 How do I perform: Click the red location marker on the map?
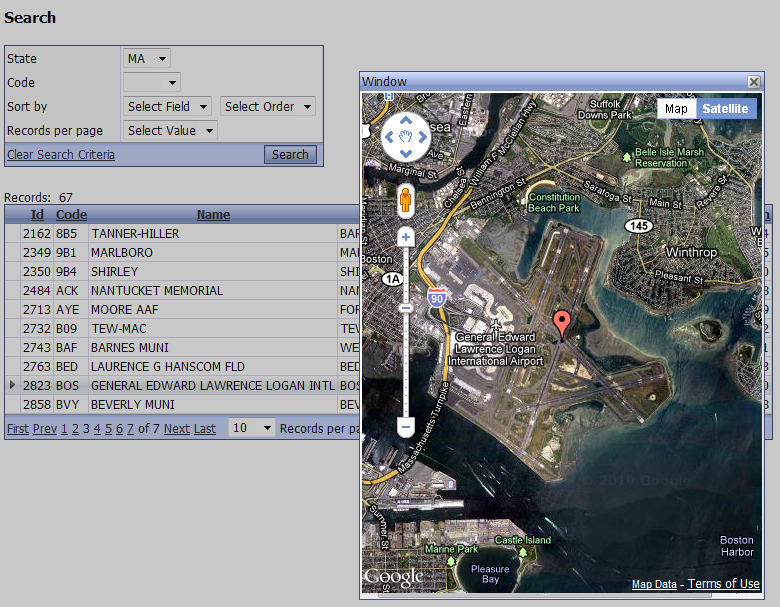pos(562,325)
